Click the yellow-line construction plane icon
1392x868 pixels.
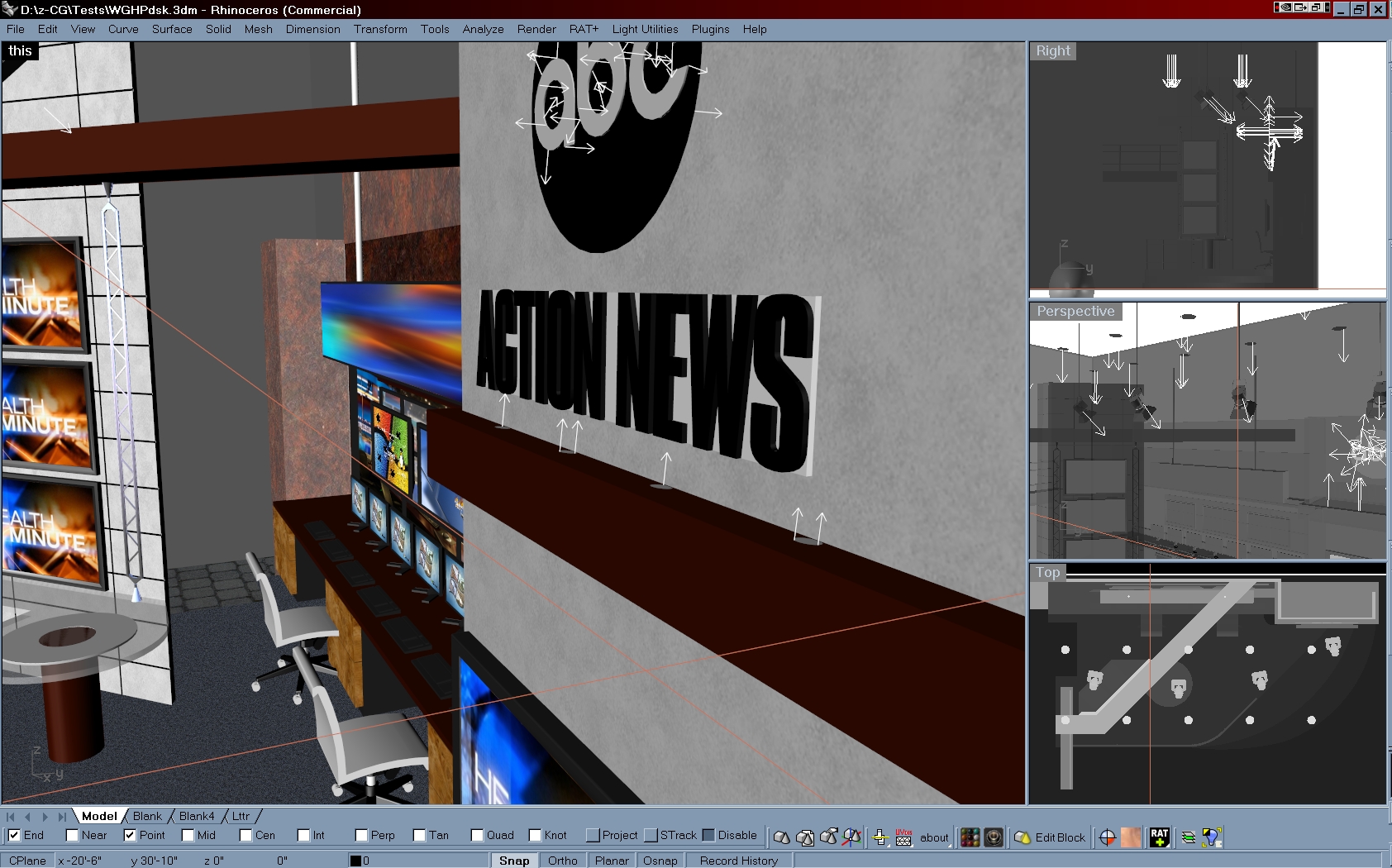tap(880, 837)
